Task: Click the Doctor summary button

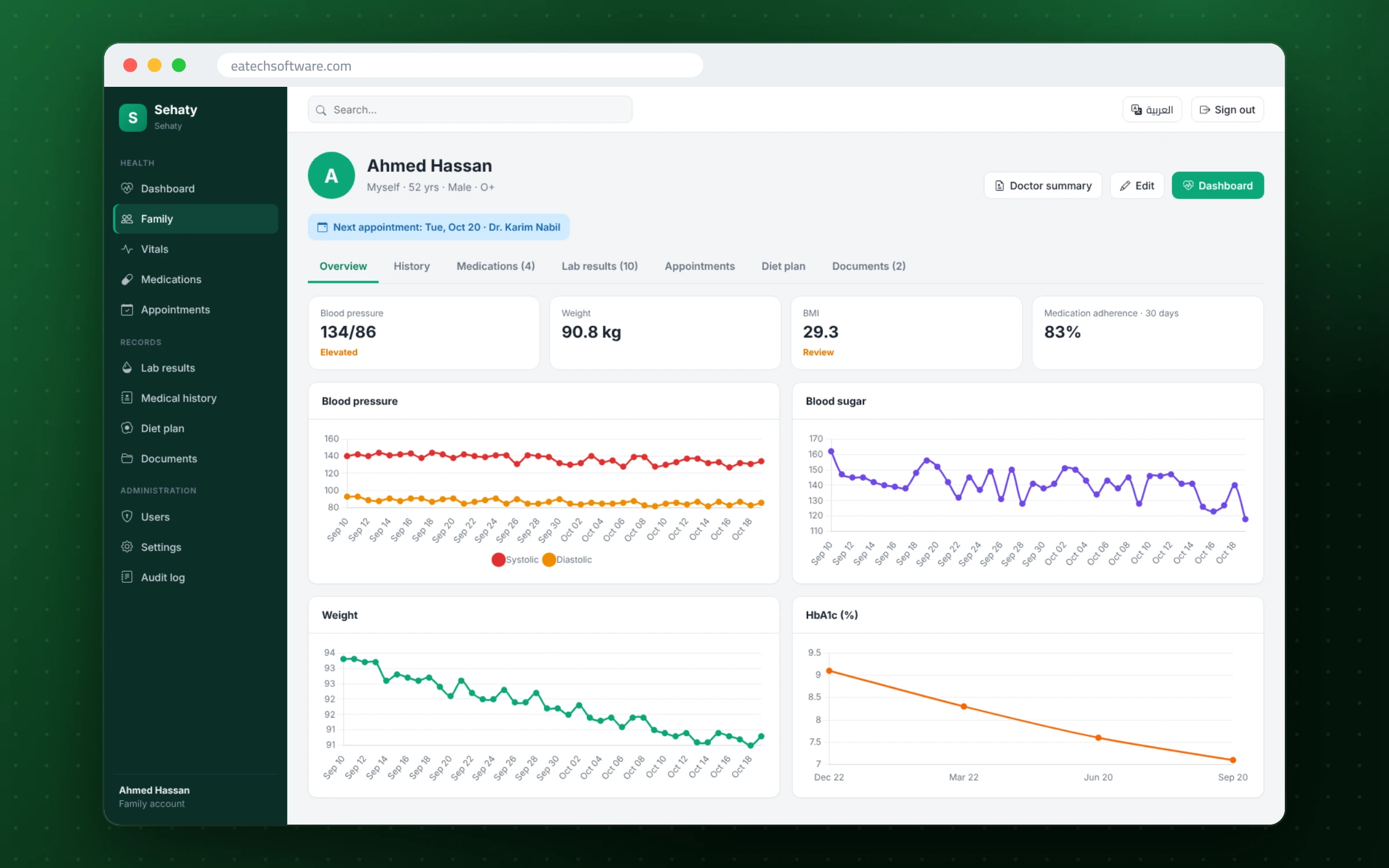Action: click(x=1043, y=186)
